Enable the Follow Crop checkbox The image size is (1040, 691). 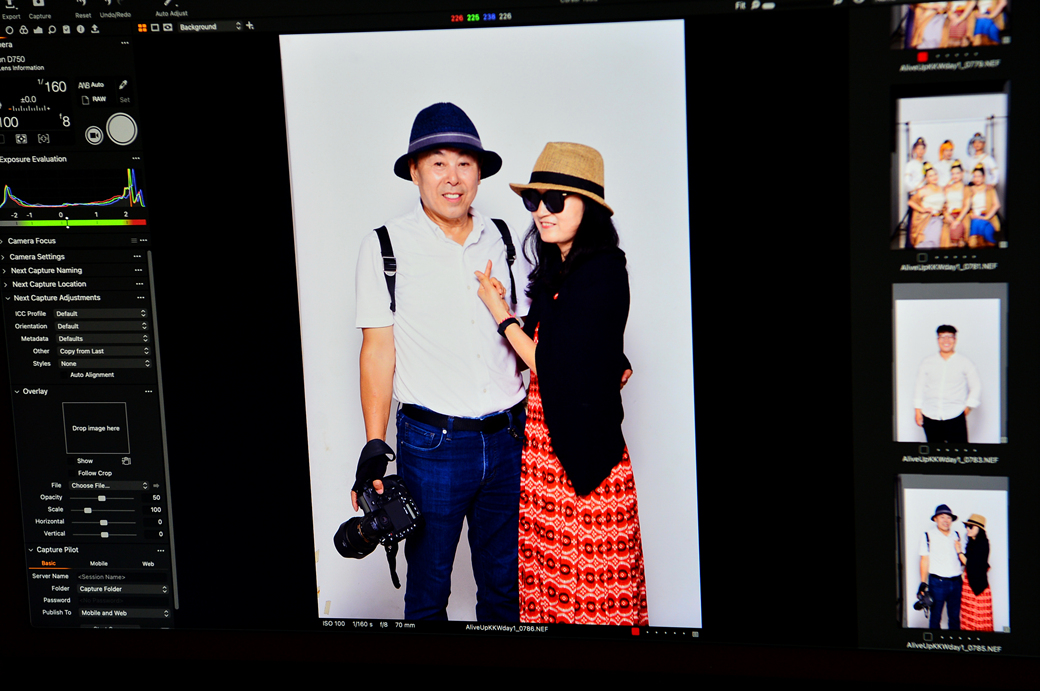72,473
